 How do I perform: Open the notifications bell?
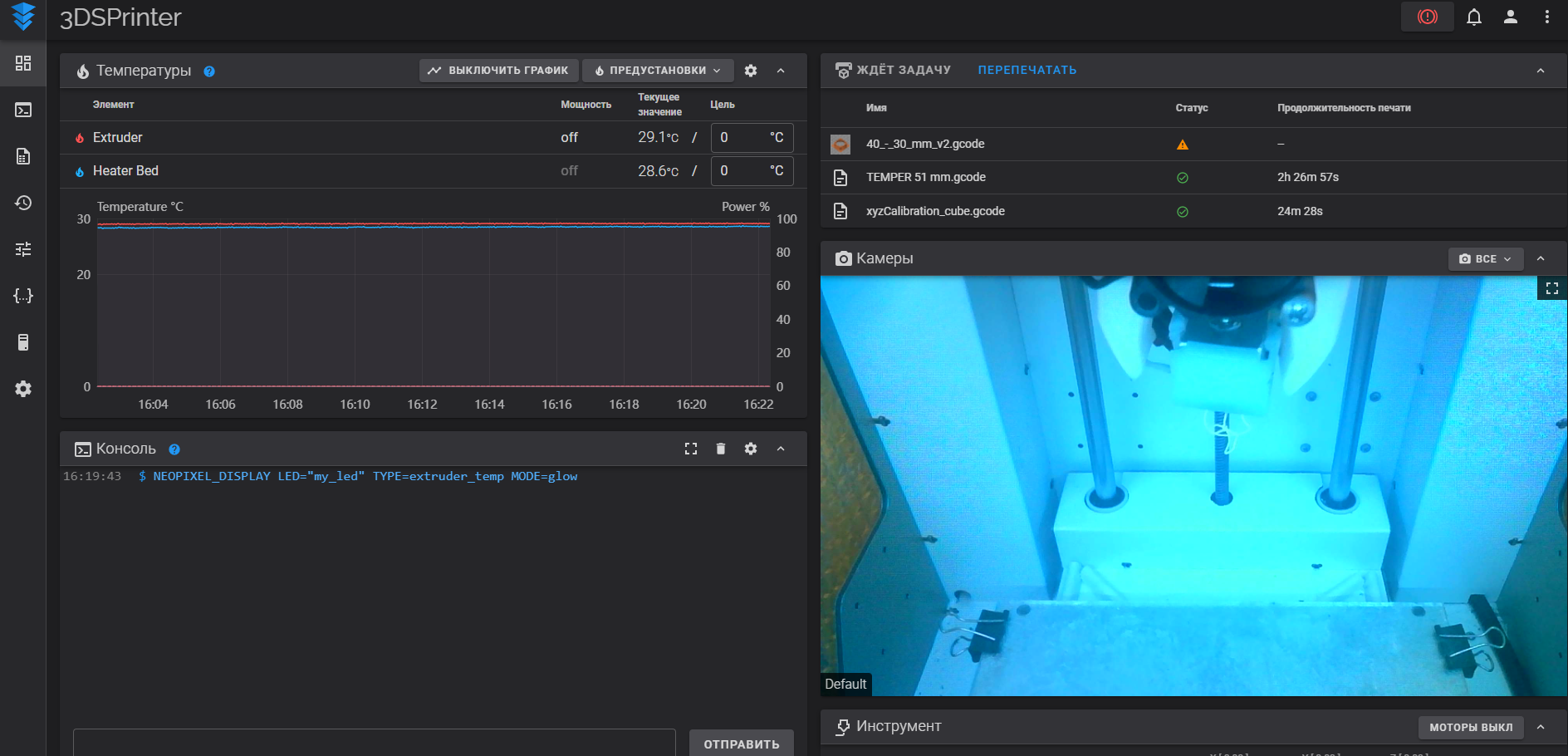click(1474, 17)
